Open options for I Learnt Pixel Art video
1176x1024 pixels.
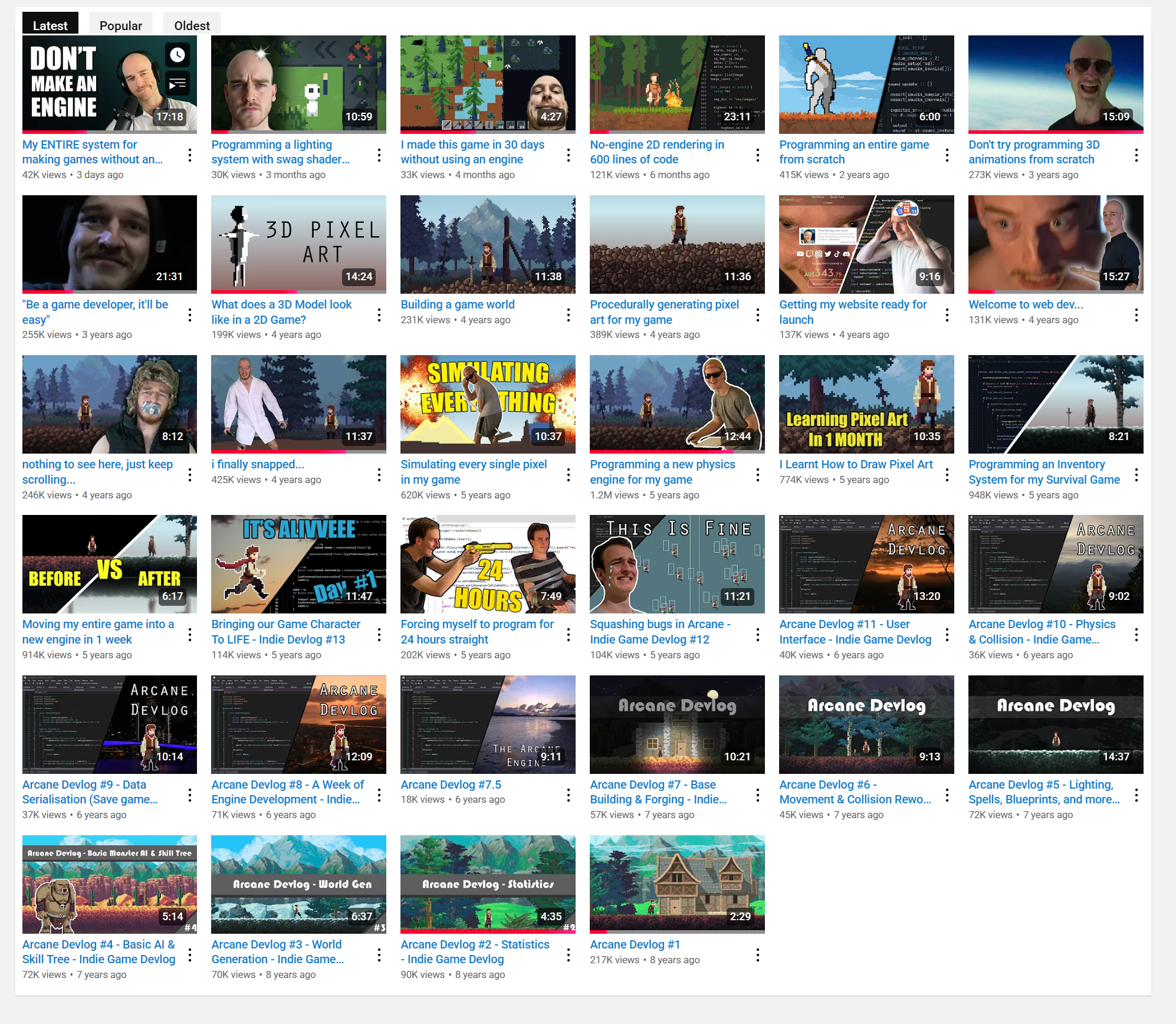point(947,475)
